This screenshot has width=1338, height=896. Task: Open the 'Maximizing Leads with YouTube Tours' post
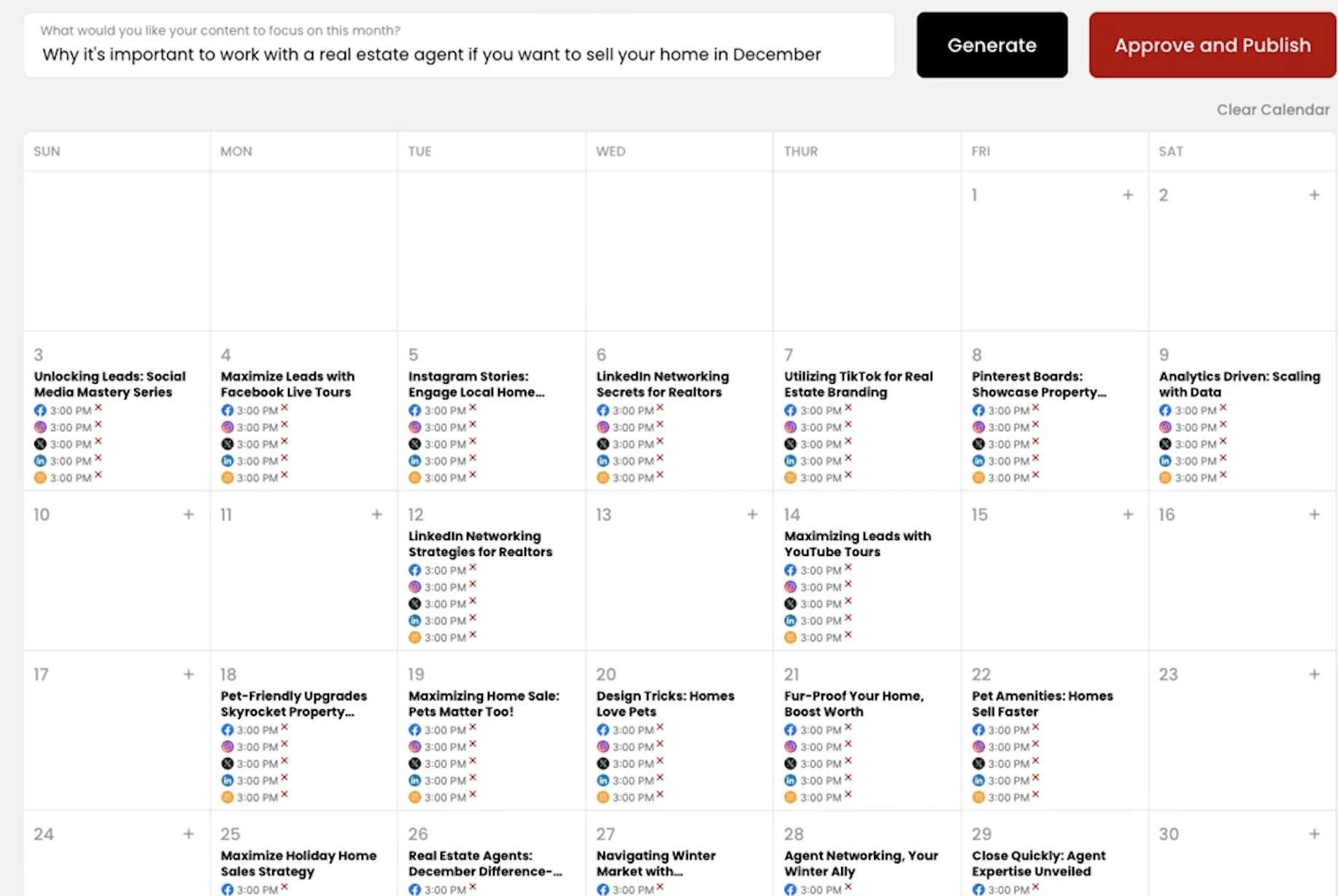[x=857, y=544]
